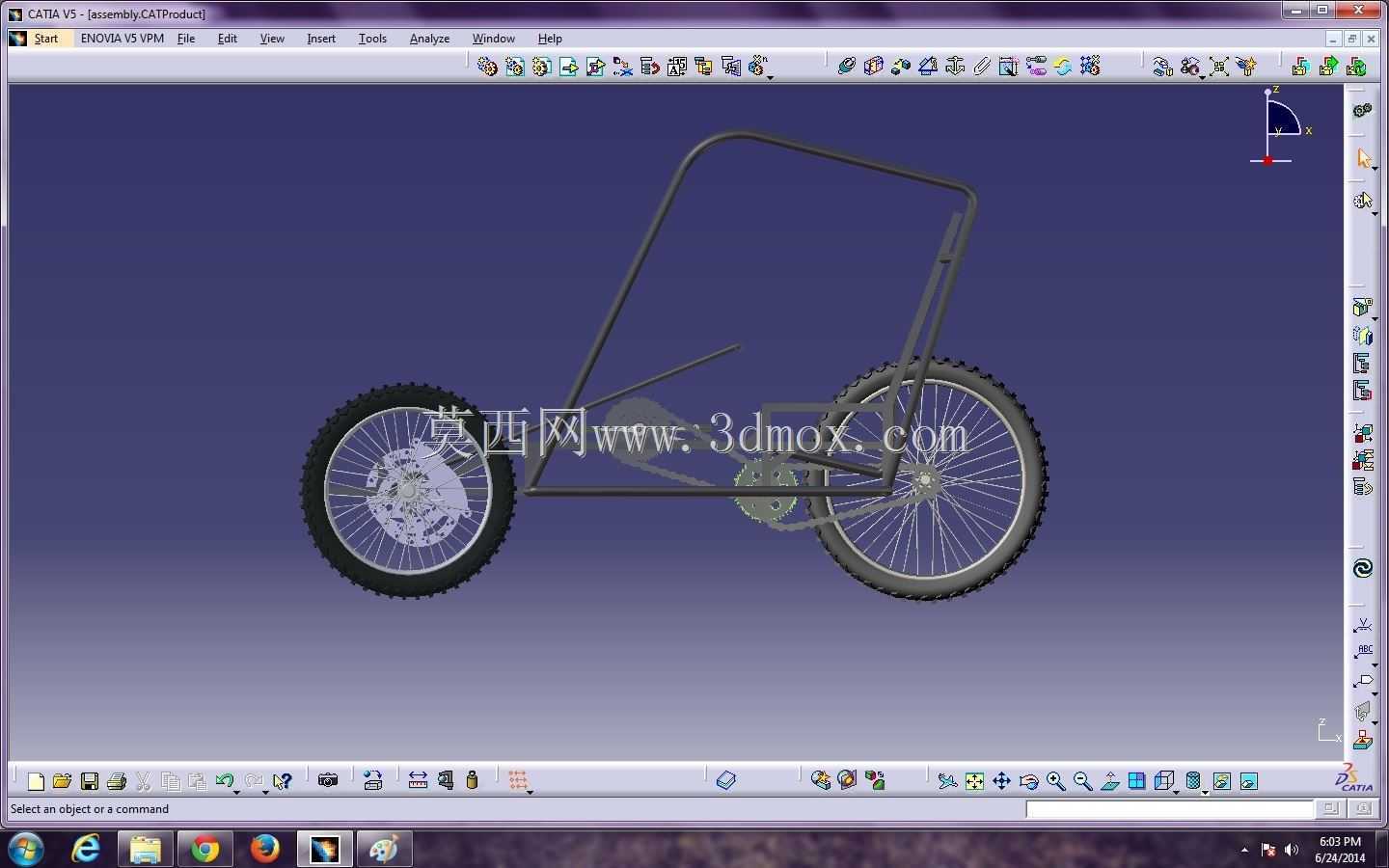This screenshot has height=868, width=1389.
Task: Click the Zoom Out magnifier
Action: point(1082,780)
